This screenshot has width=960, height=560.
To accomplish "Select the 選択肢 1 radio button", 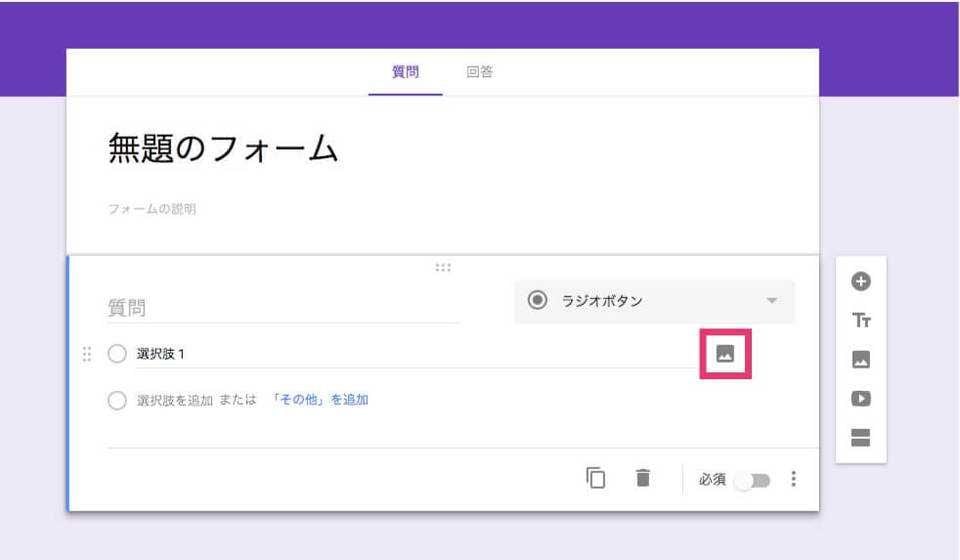I will 117,354.
